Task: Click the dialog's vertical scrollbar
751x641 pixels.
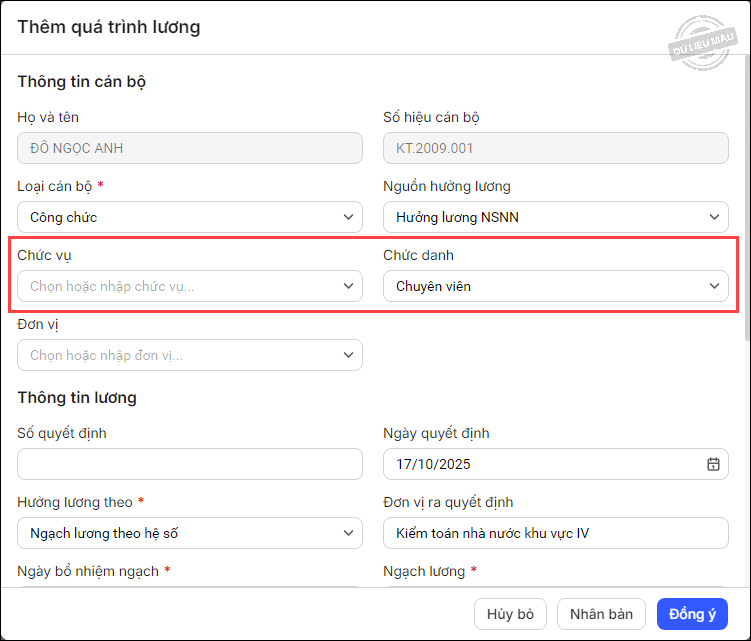Action: point(746,200)
